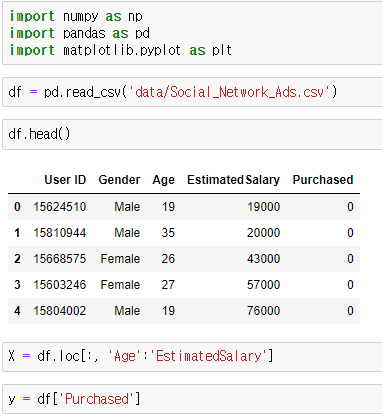Click the 'import pandas as pd' line
This screenshot has height=417, width=382.
tap(80, 33)
